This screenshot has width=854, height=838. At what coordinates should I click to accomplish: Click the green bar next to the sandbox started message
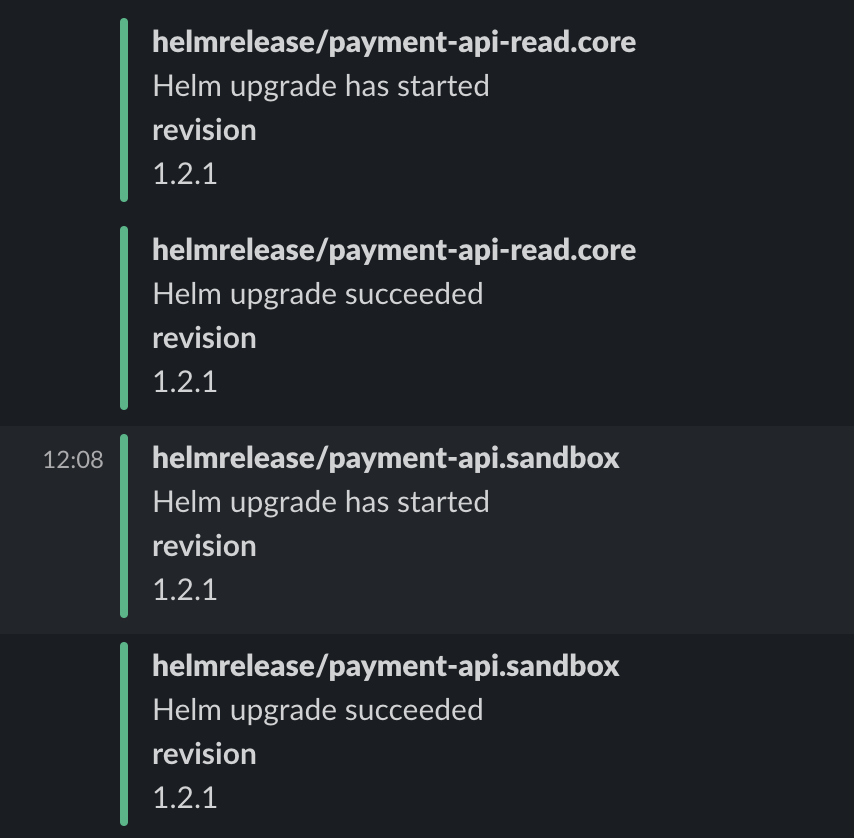pos(122,522)
